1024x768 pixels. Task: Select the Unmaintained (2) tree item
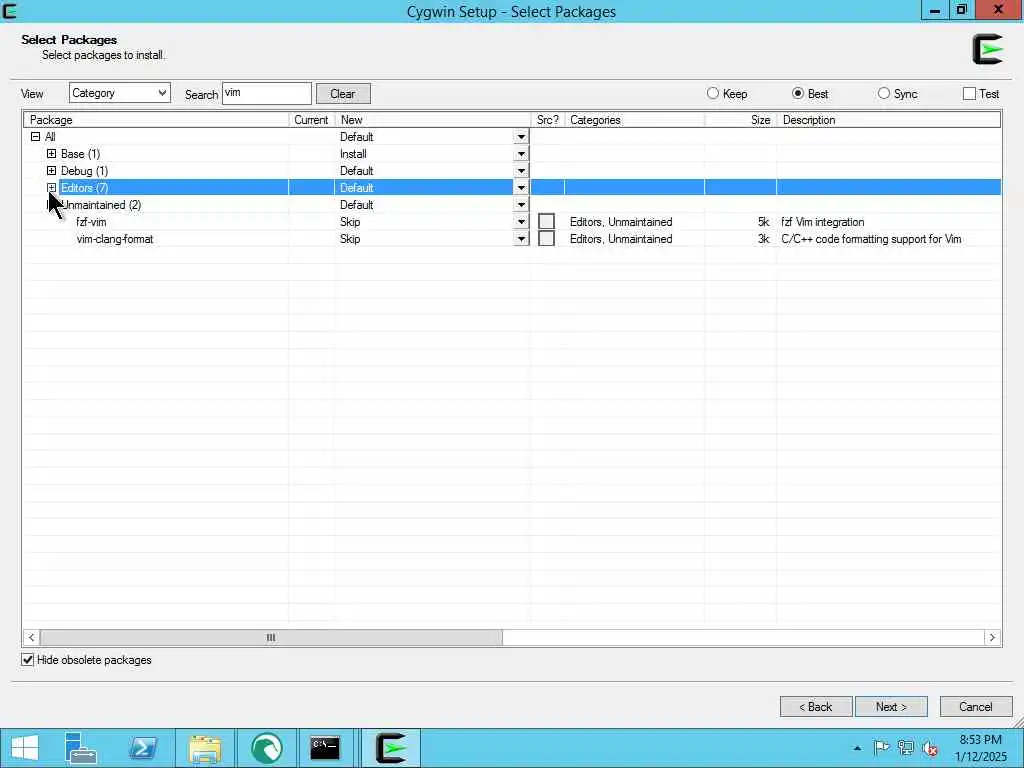[x=101, y=205]
